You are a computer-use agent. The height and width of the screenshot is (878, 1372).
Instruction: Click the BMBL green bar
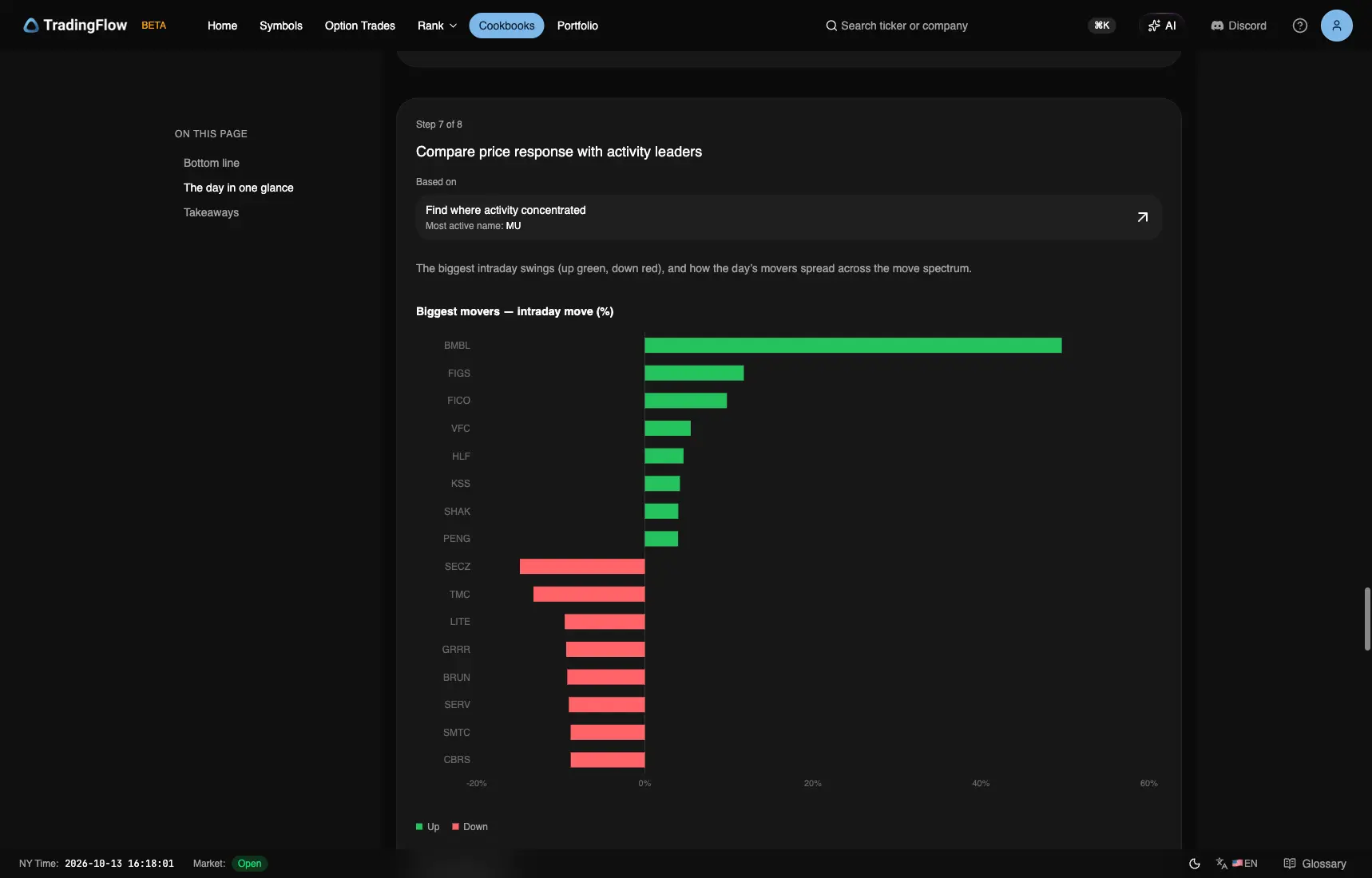pyautogui.click(x=853, y=346)
